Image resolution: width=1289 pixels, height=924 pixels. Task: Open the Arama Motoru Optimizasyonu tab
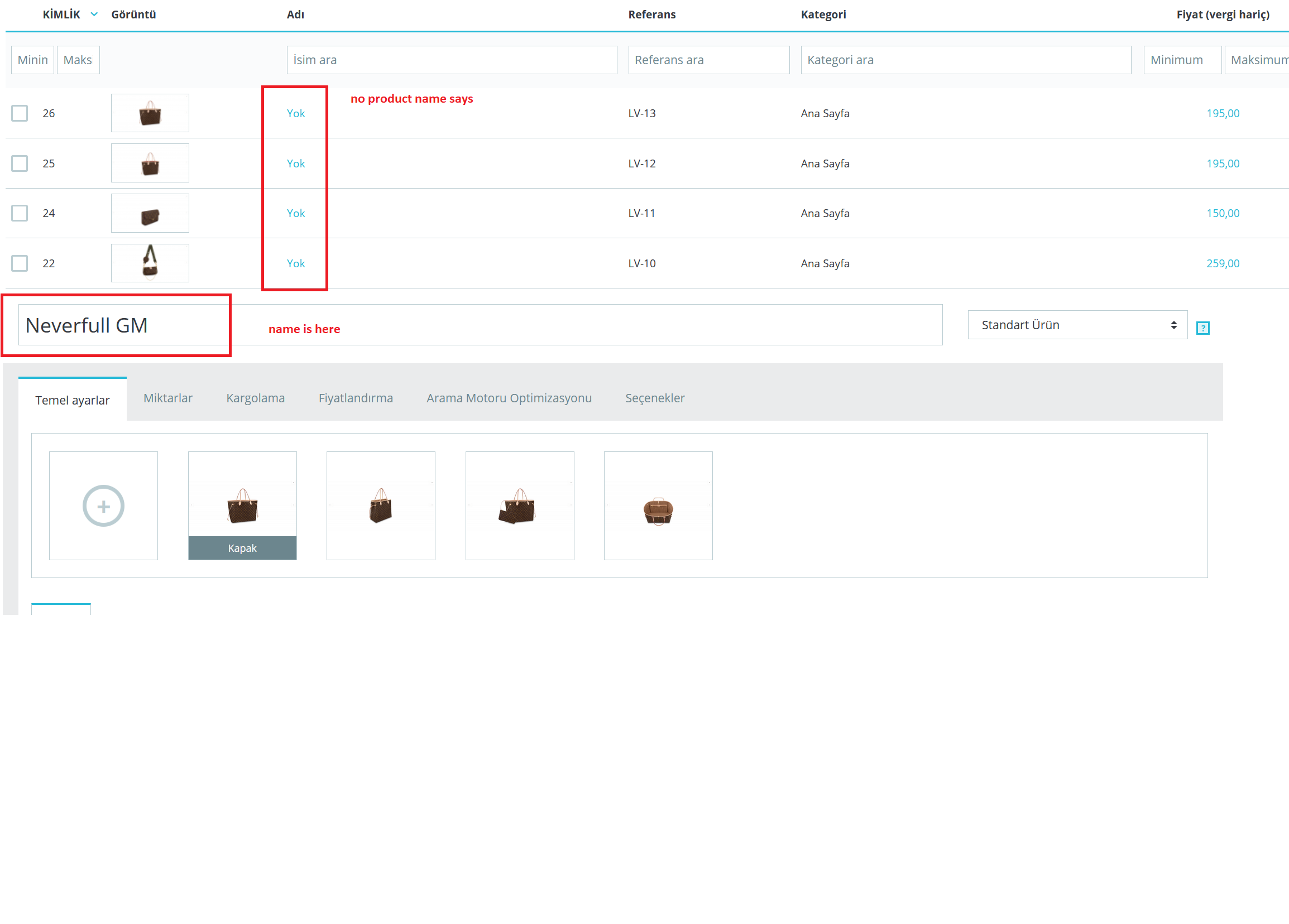tap(509, 398)
